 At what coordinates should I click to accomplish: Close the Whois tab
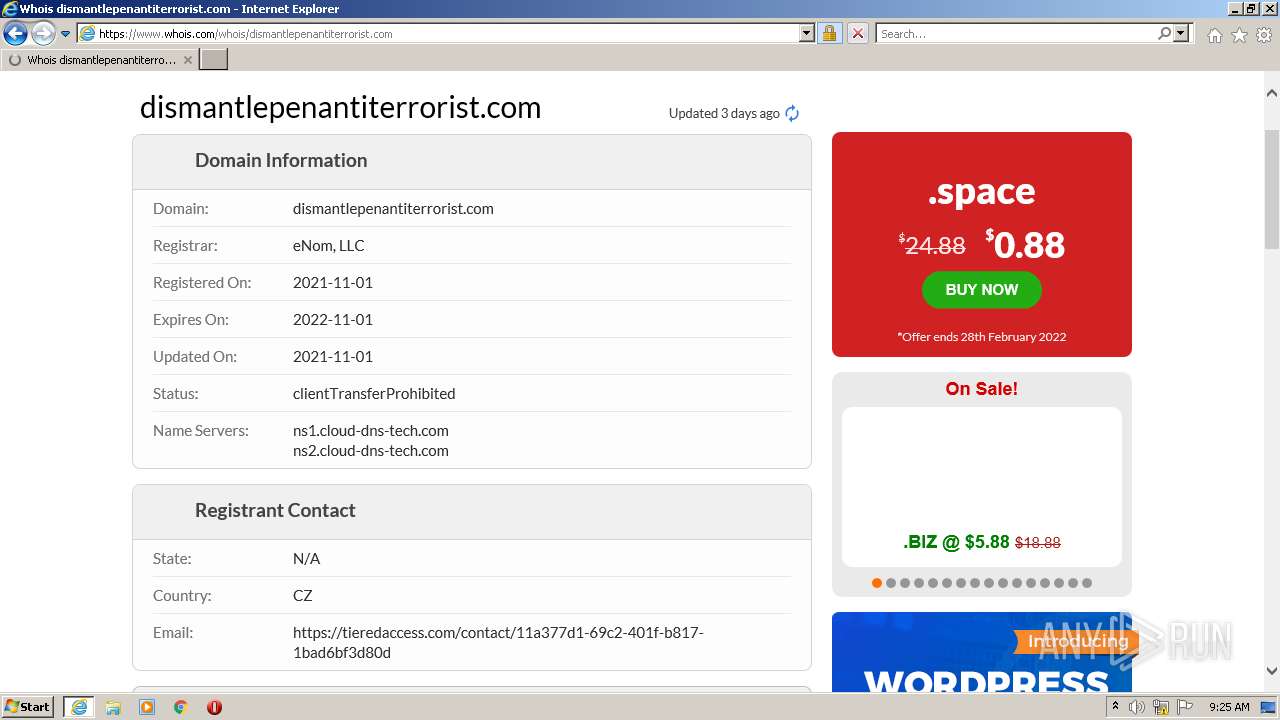coord(187,60)
